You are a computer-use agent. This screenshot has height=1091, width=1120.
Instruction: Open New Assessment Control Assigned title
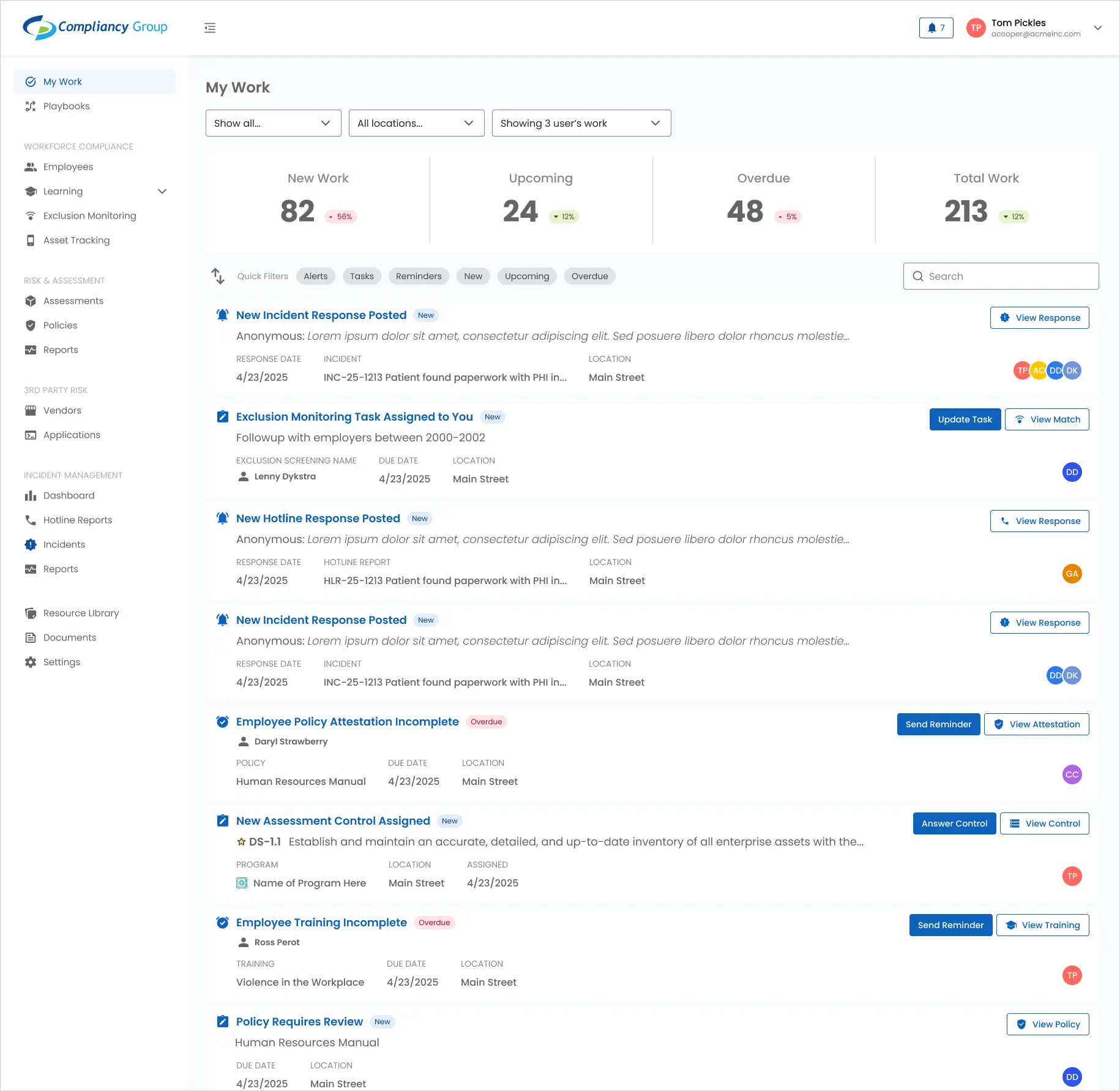pyautogui.click(x=333, y=821)
